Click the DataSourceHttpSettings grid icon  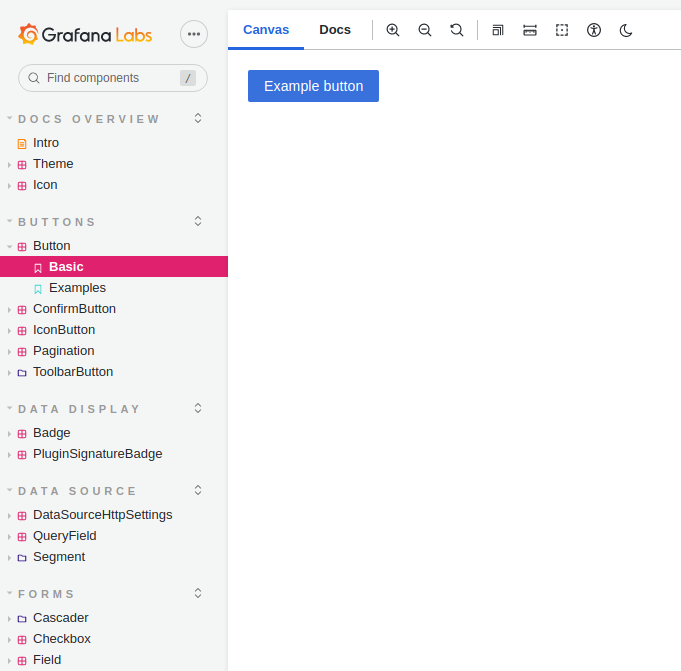point(22,516)
